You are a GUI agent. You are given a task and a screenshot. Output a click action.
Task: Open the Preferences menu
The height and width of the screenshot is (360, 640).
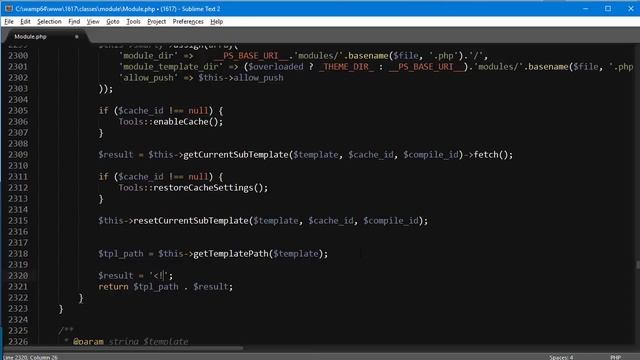(x=188, y=22)
